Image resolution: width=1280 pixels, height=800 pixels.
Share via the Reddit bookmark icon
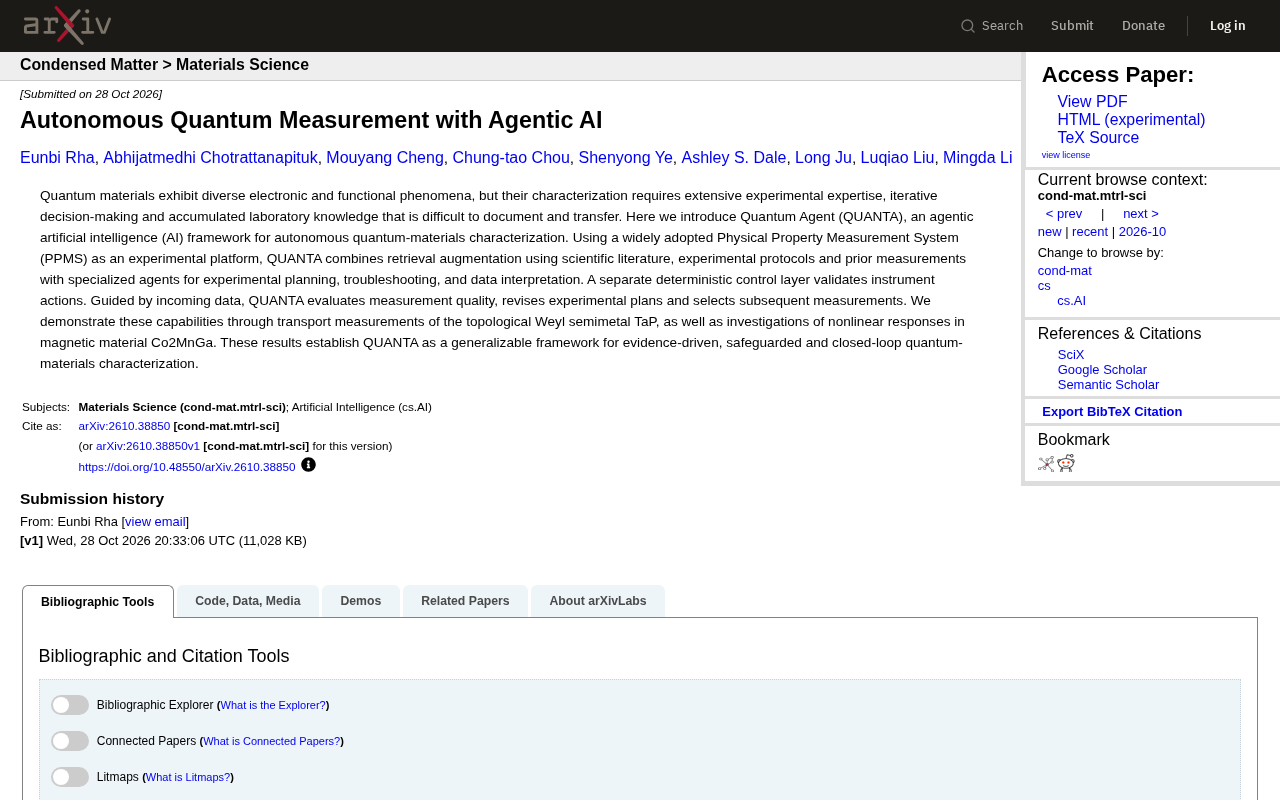pyautogui.click(x=1066, y=463)
